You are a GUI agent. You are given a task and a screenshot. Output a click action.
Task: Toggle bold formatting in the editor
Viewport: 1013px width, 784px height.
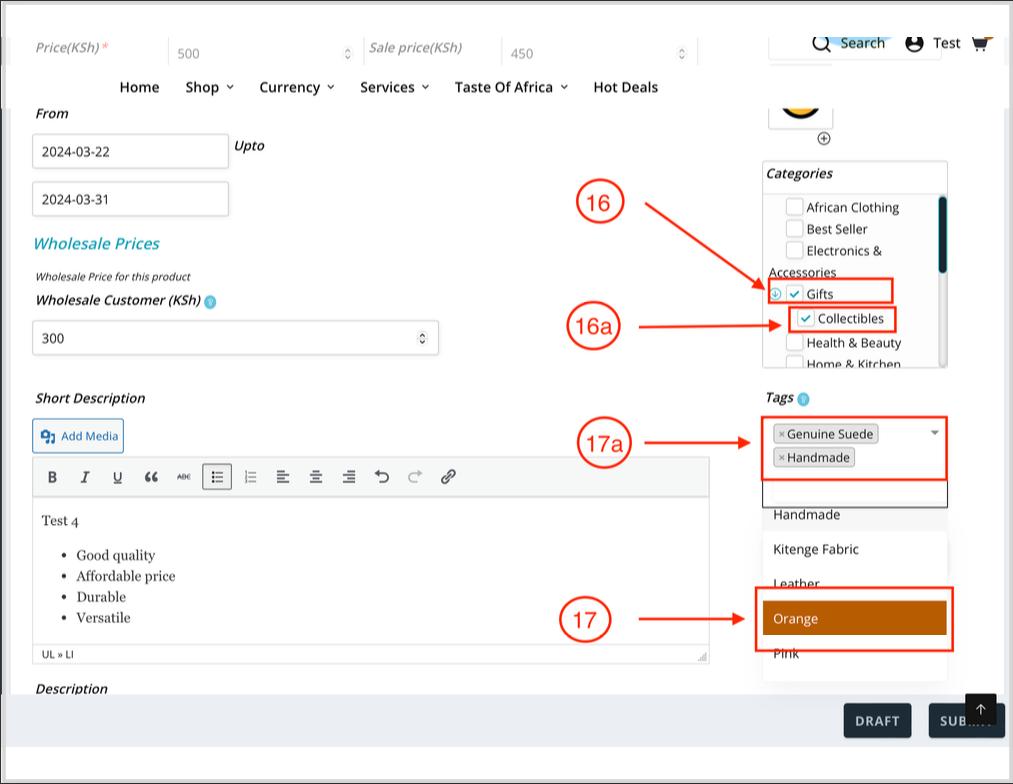(x=53, y=477)
